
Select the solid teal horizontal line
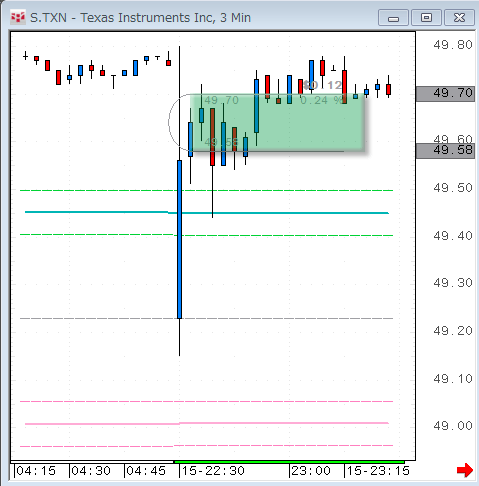[207, 212]
